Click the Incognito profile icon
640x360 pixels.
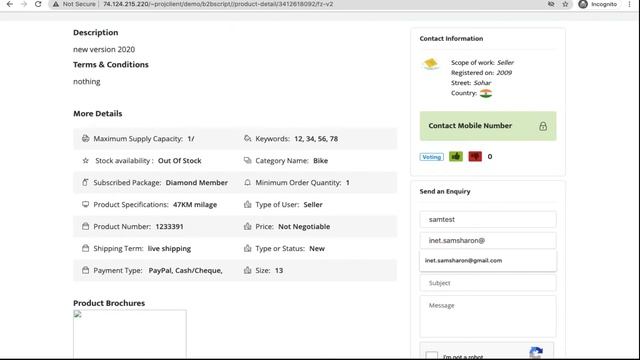point(583,4)
